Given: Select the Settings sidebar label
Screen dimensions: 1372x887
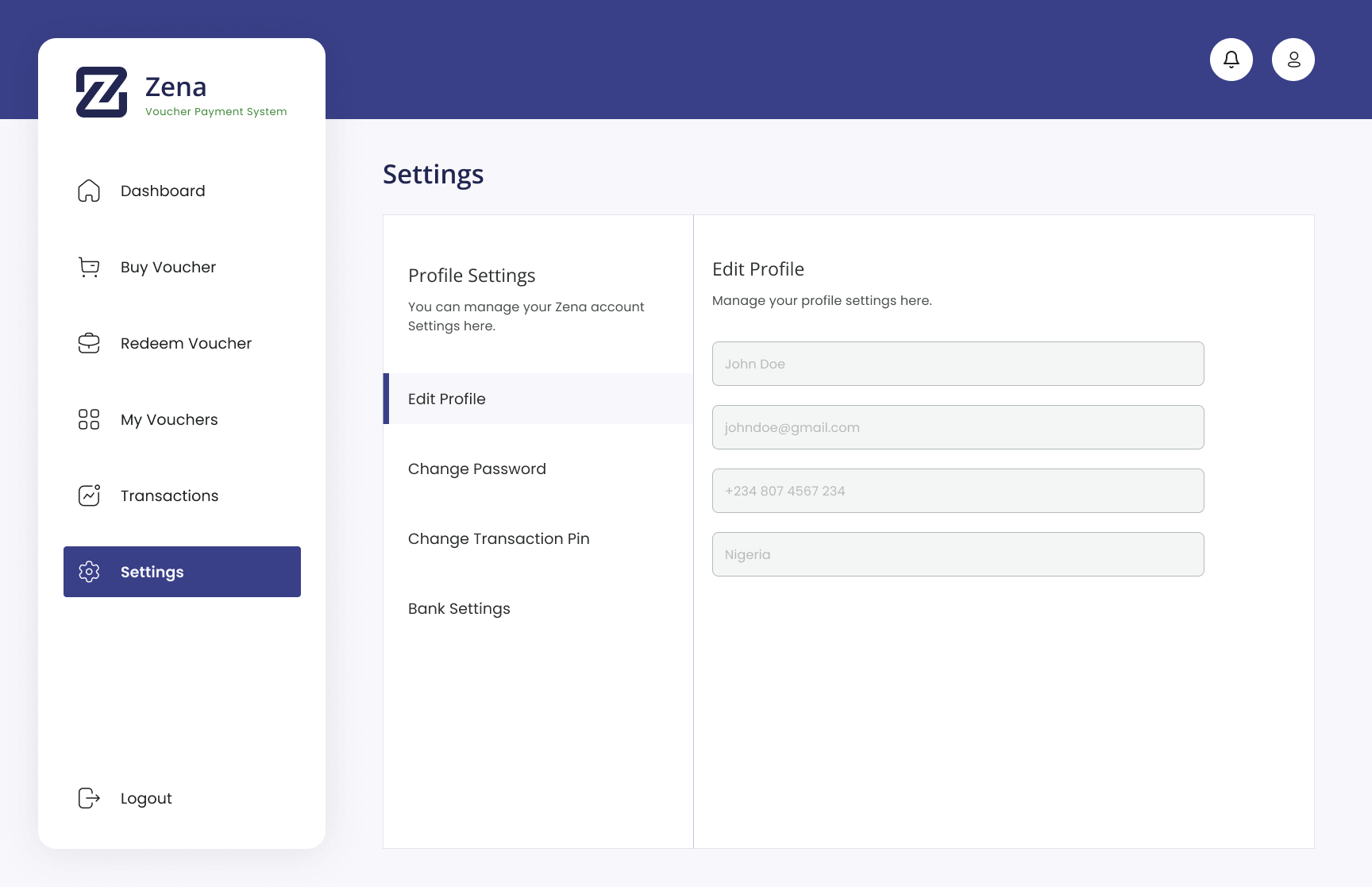Looking at the screenshot, I should coord(152,573).
